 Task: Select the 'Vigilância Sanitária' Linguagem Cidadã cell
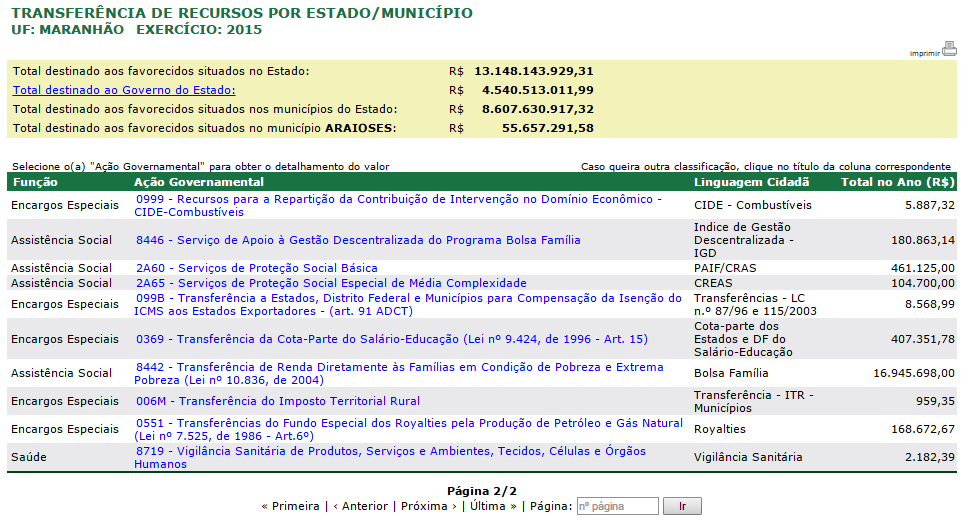[x=748, y=457]
